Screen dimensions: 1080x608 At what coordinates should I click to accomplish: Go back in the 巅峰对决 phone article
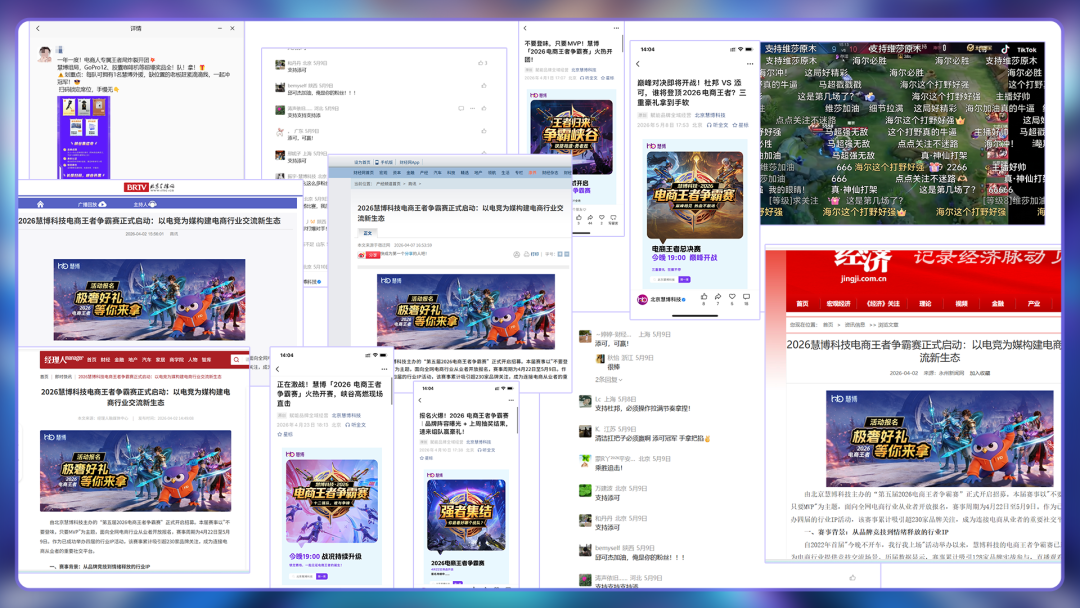[x=638, y=64]
